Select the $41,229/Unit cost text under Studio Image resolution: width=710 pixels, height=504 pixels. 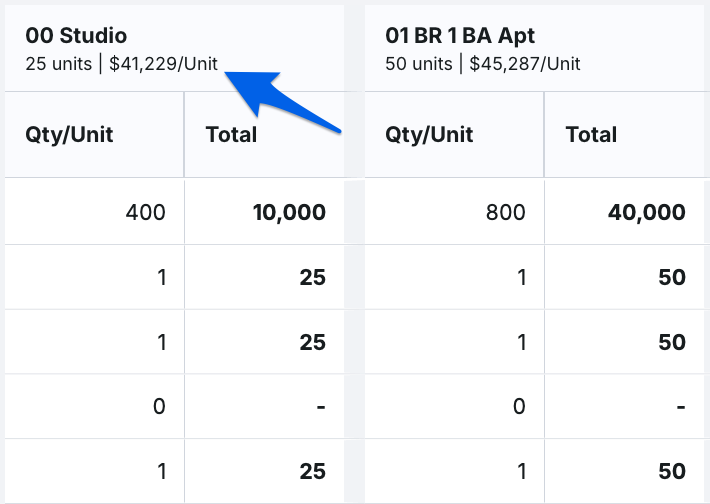point(163,64)
